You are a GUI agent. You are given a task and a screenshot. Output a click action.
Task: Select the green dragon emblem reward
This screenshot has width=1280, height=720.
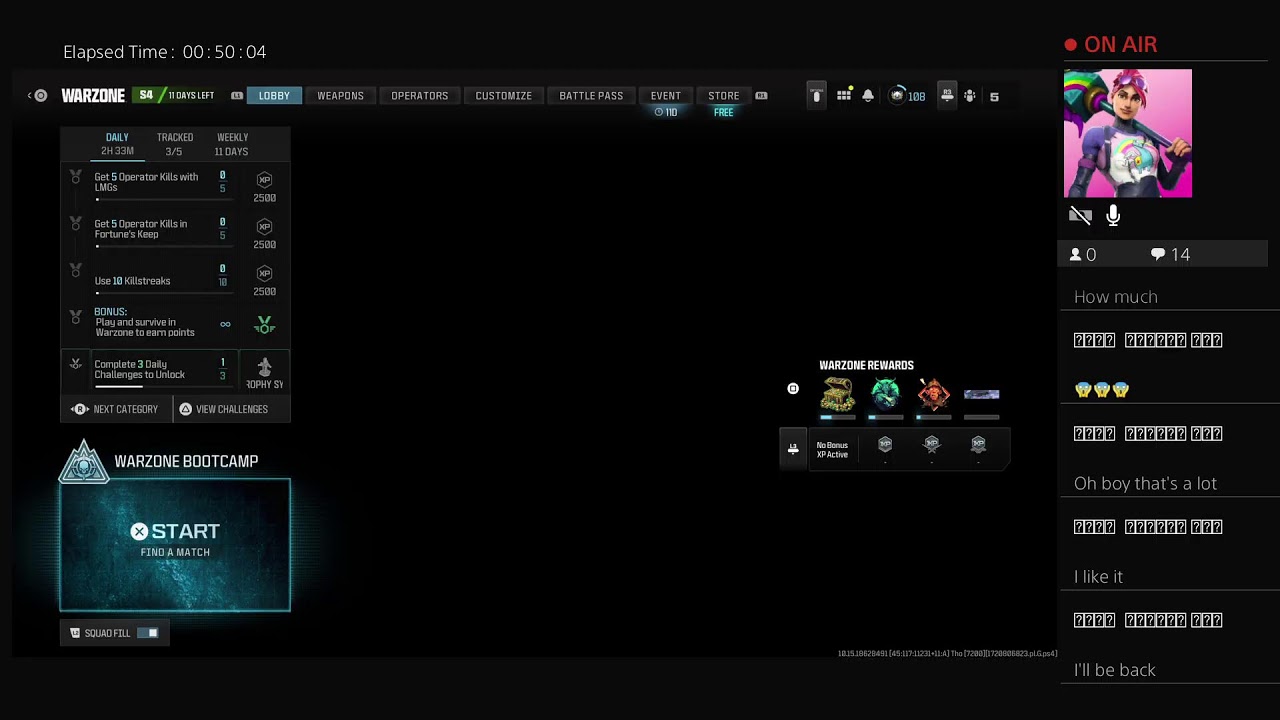(885, 395)
